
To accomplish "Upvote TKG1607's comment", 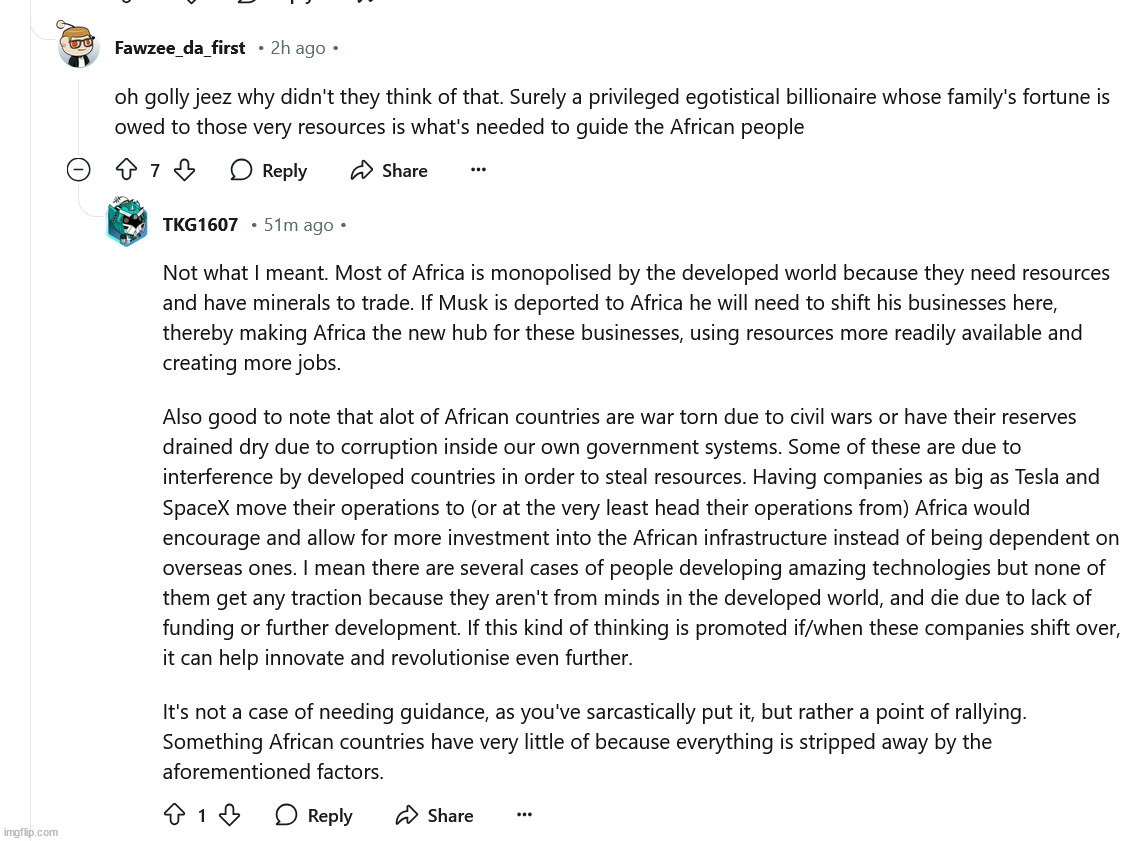I will [x=174, y=816].
